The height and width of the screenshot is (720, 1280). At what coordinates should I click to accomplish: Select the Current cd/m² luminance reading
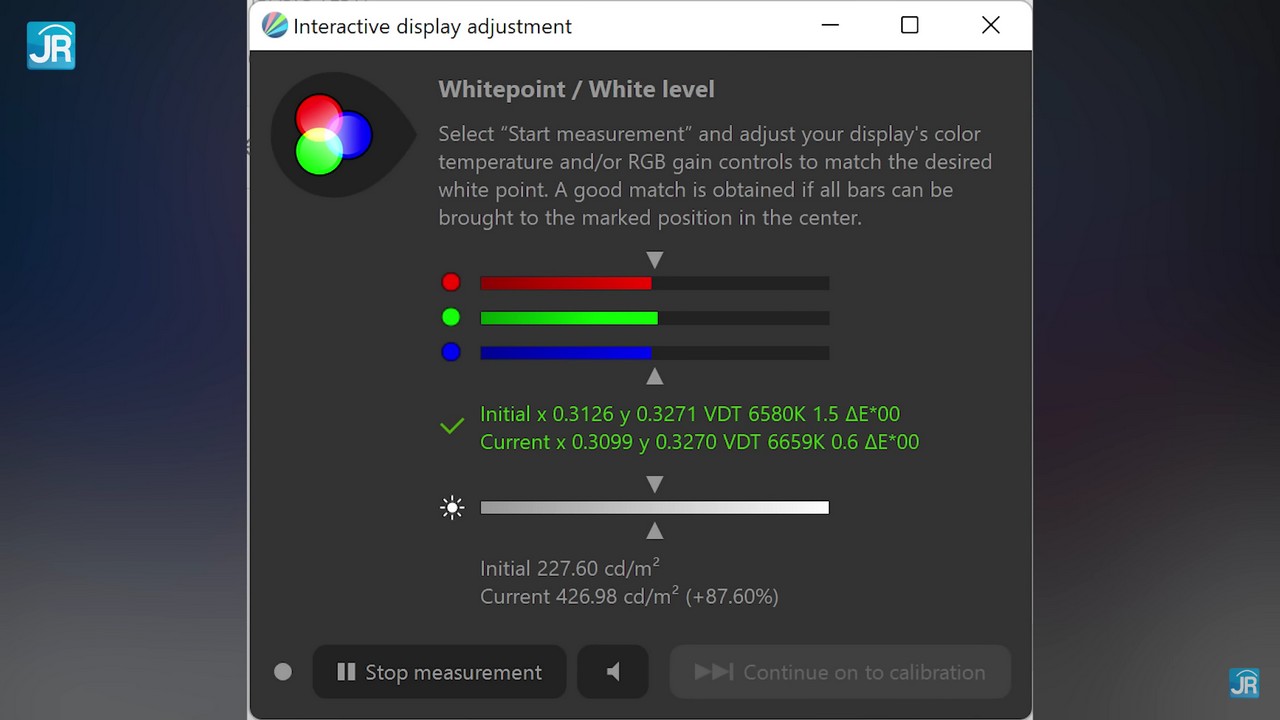click(x=629, y=597)
